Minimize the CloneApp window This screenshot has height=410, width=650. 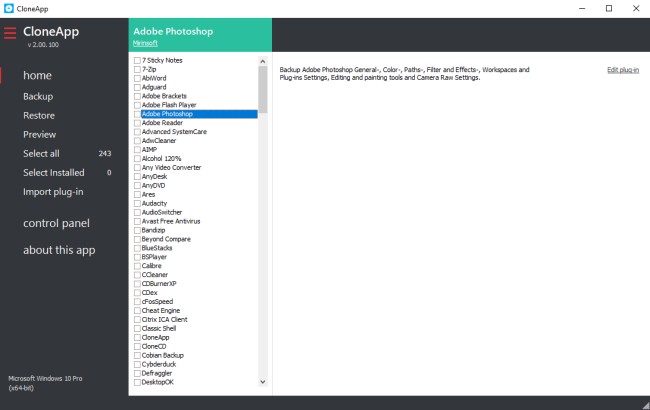(582, 8)
